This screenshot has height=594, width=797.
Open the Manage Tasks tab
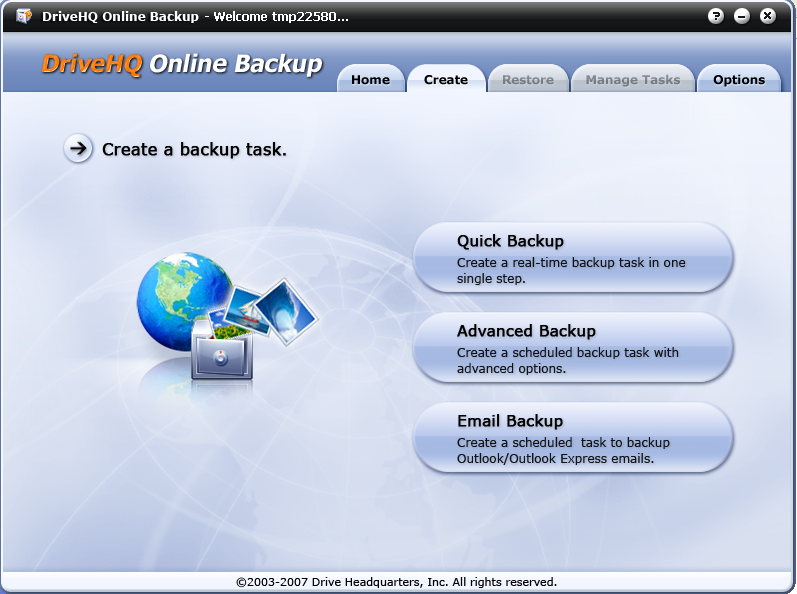632,79
